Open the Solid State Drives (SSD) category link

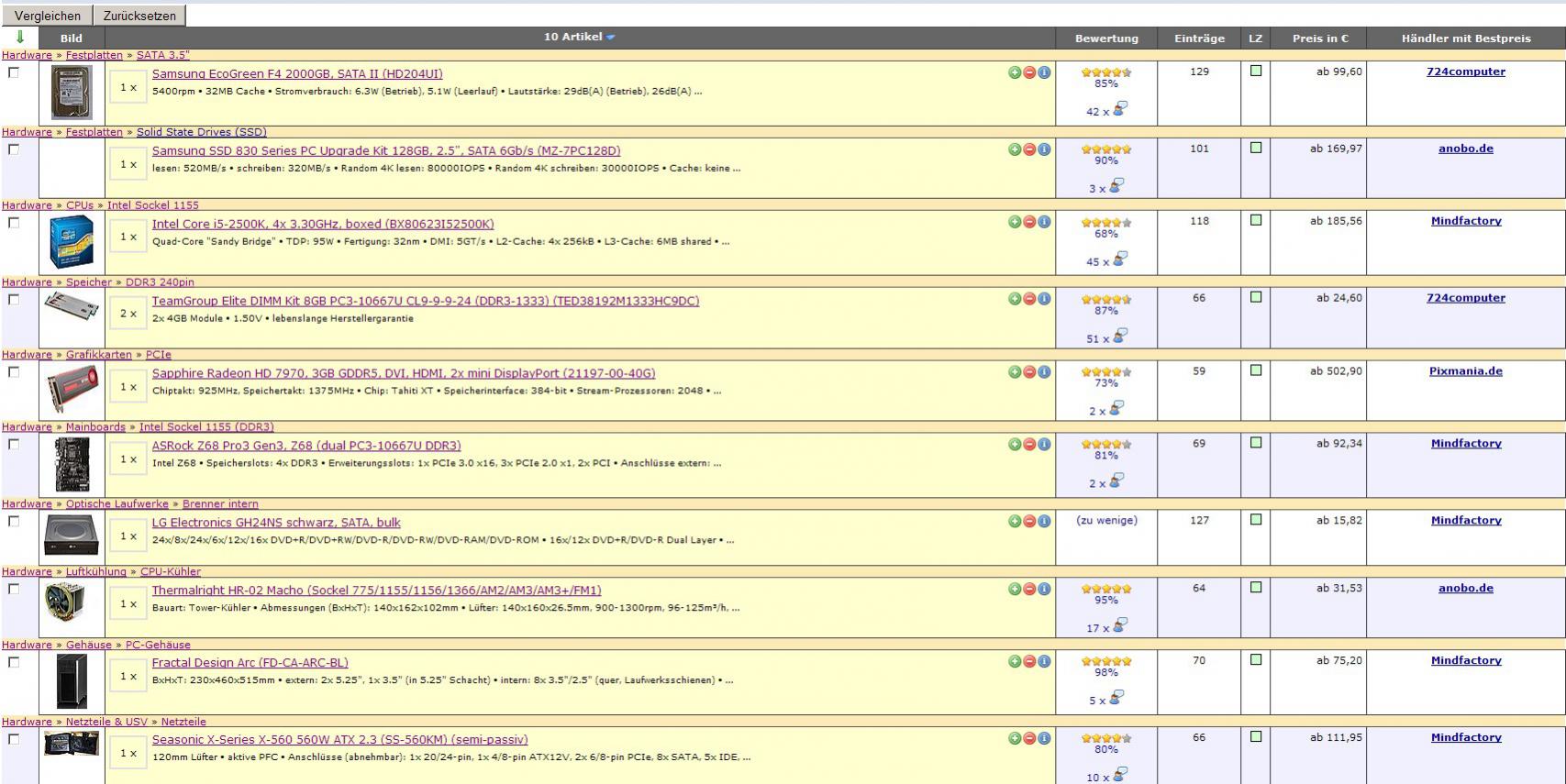click(x=202, y=132)
